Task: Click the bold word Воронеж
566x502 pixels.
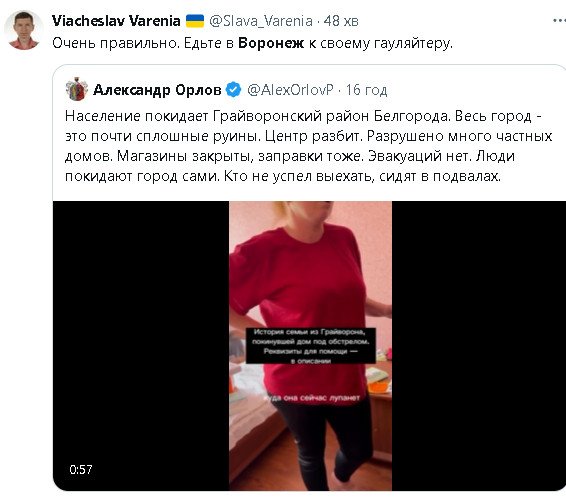Action: pyautogui.click(x=271, y=43)
